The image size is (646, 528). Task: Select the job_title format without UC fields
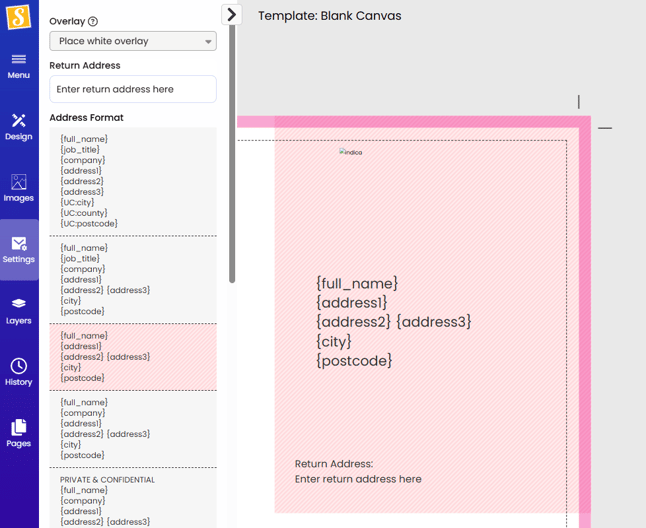click(133, 279)
